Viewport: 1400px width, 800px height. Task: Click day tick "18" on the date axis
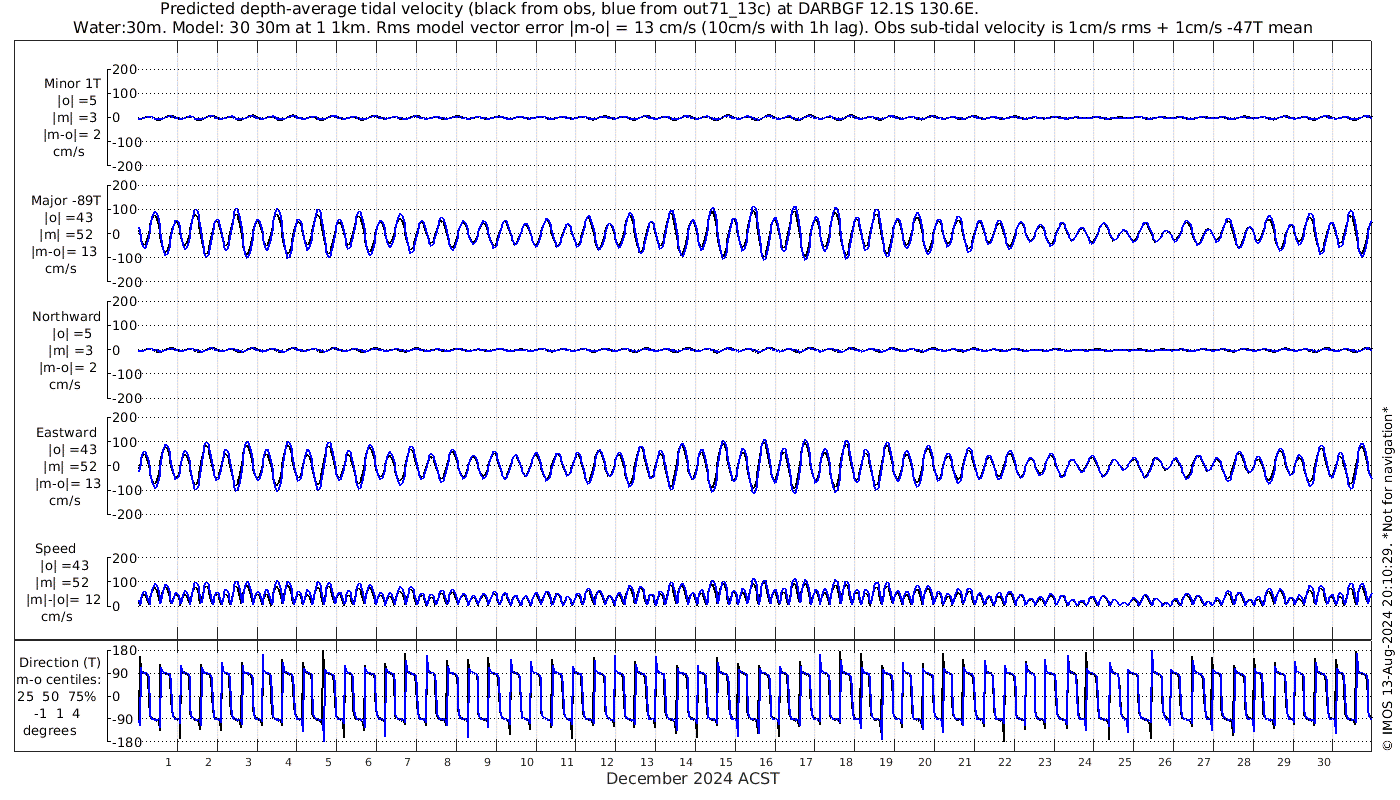pos(846,762)
